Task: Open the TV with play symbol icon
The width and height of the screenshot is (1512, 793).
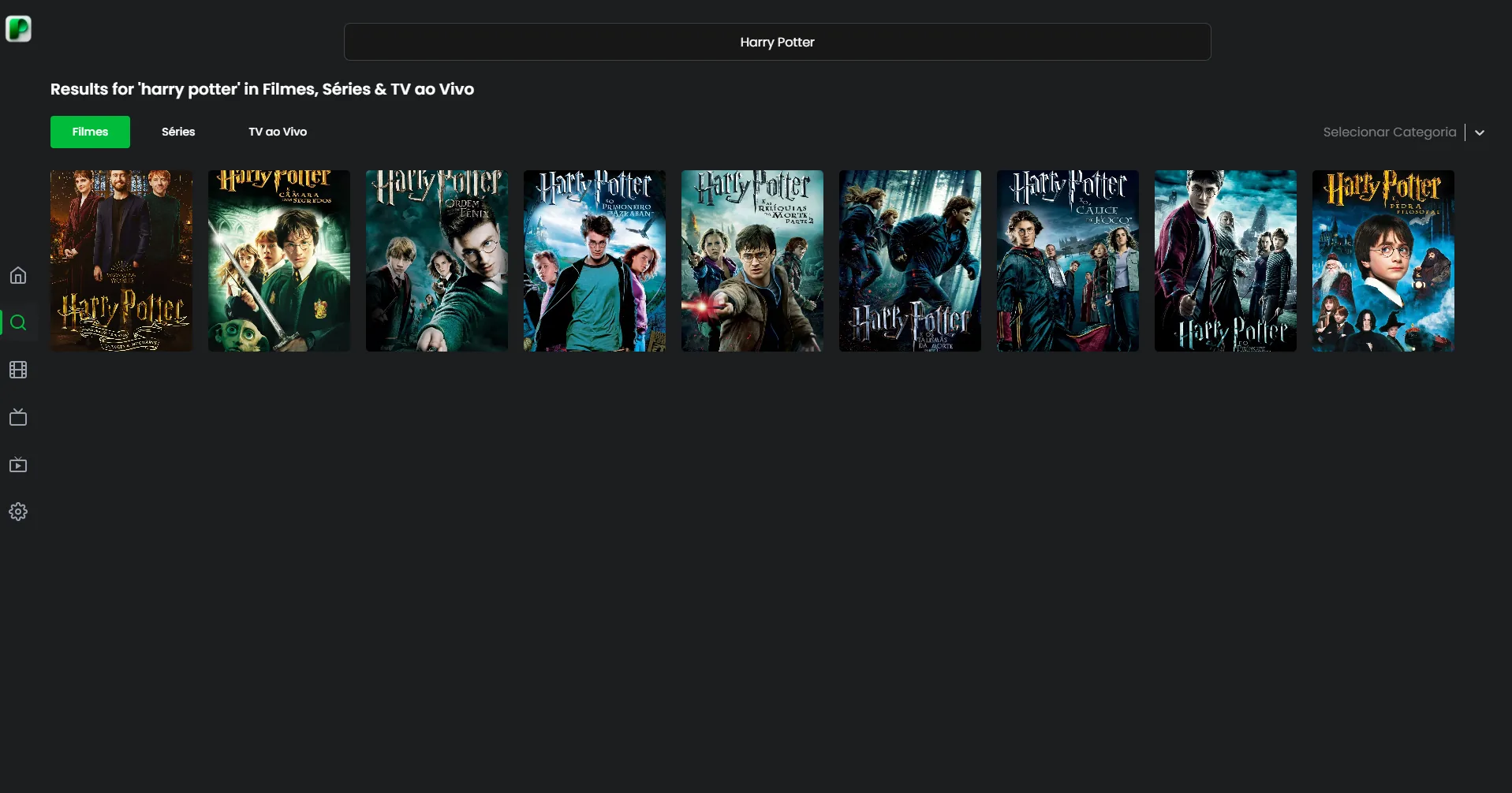Action: [x=18, y=464]
